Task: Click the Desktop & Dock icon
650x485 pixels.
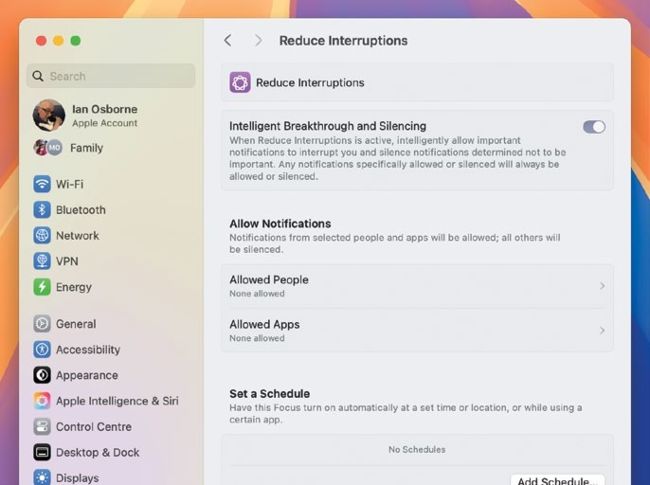Action: pos(42,452)
